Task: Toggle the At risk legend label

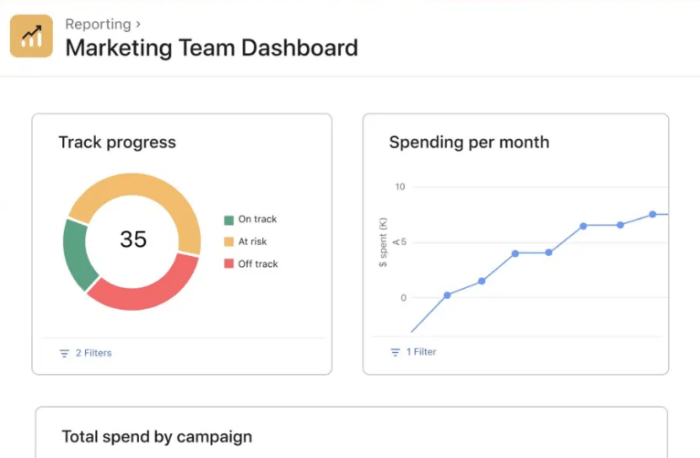Action: coord(252,242)
